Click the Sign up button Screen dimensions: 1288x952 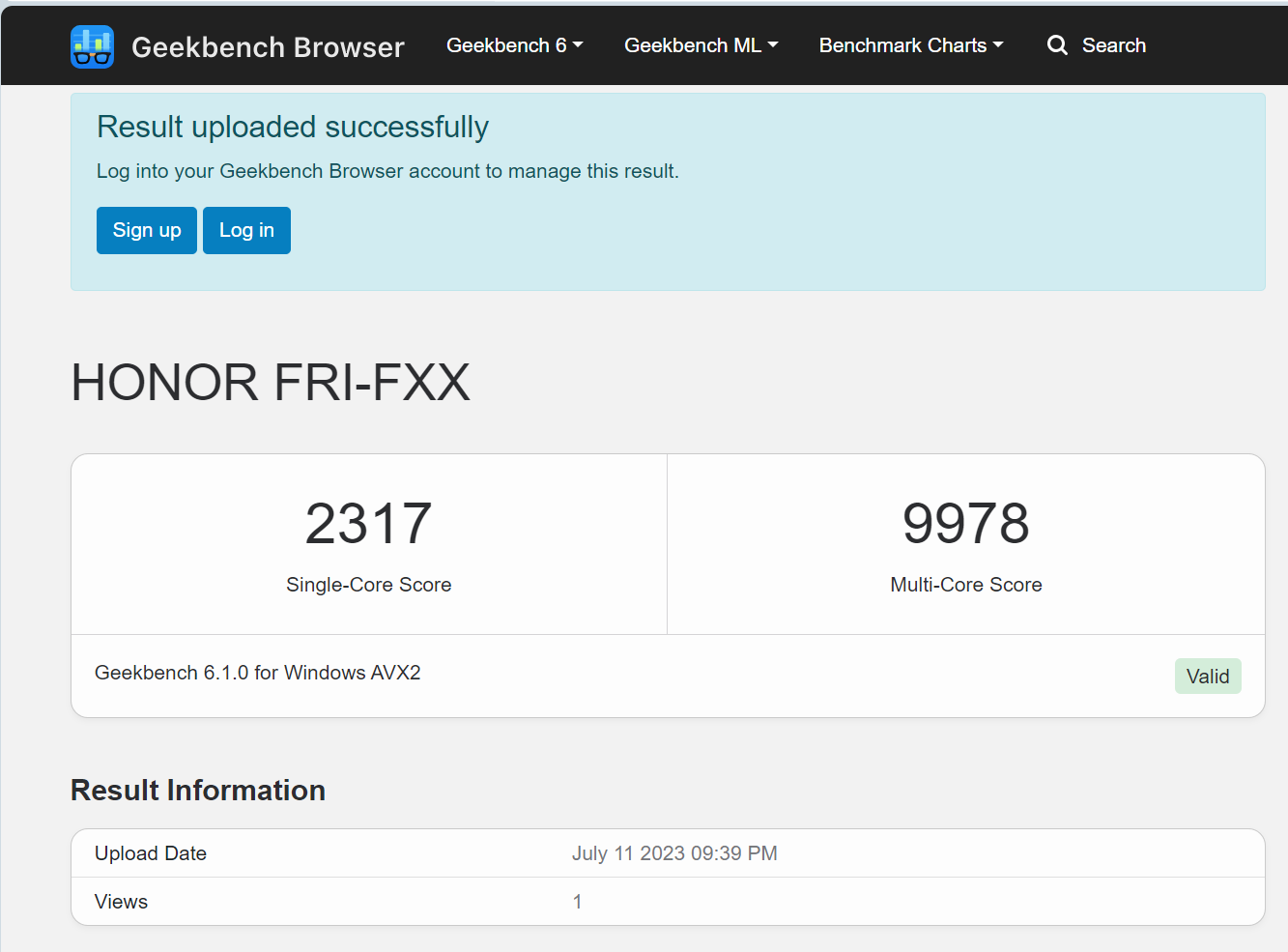click(147, 230)
